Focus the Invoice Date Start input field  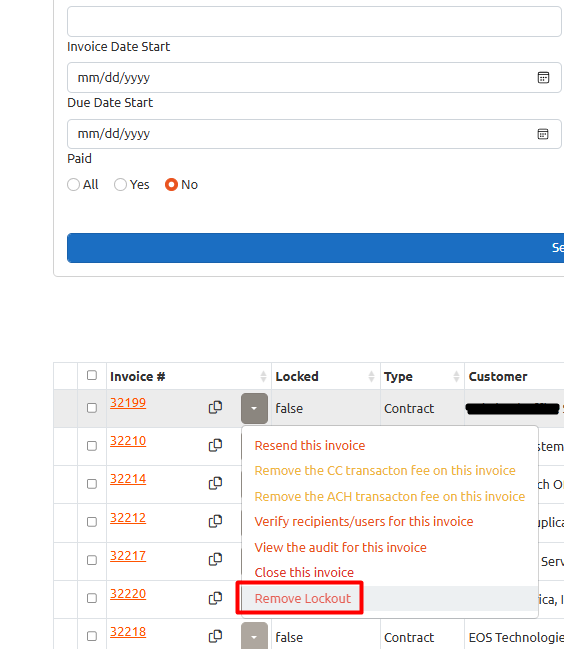(314, 77)
